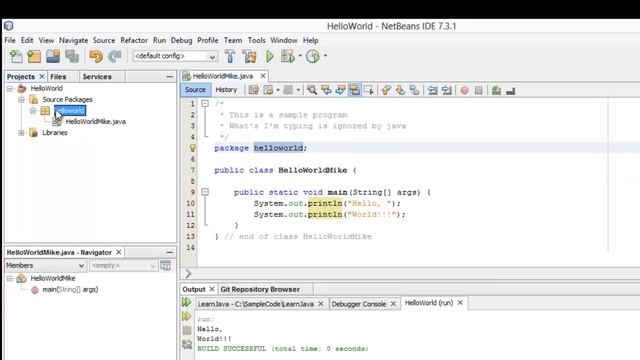Image resolution: width=640 pixels, height=360 pixels.
Task: Select main(String[] args) in Navigator
Action: (70, 289)
